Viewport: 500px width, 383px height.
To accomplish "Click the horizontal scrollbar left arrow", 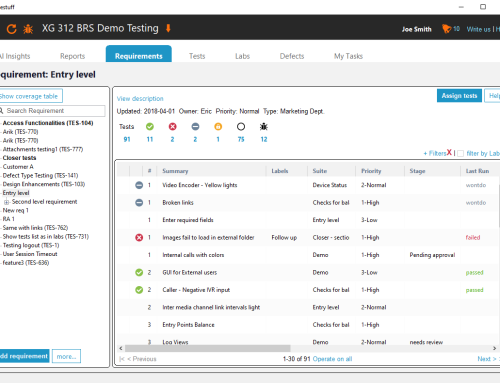I will coord(121,348).
